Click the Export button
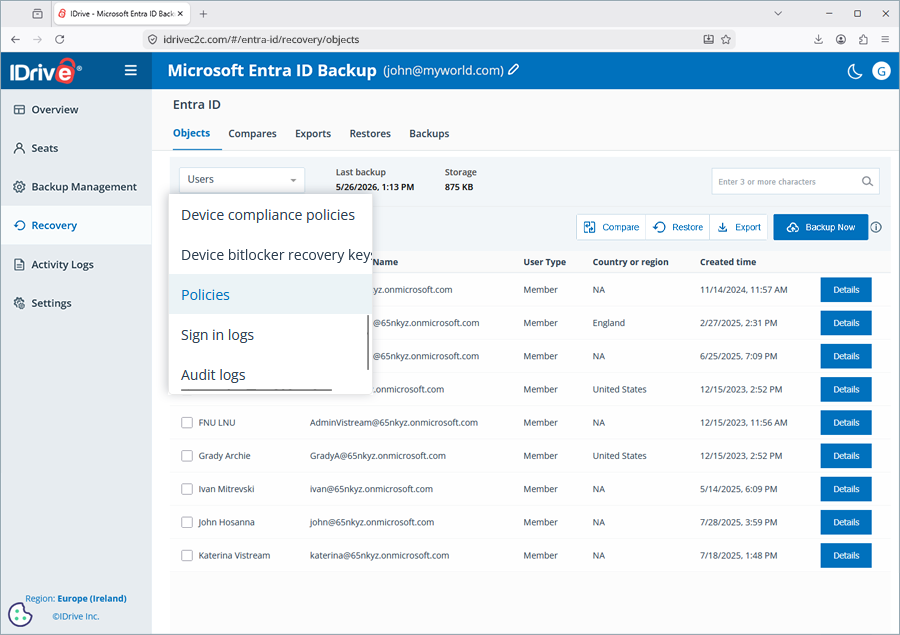This screenshot has height=635, width=900. pos(739,227)
